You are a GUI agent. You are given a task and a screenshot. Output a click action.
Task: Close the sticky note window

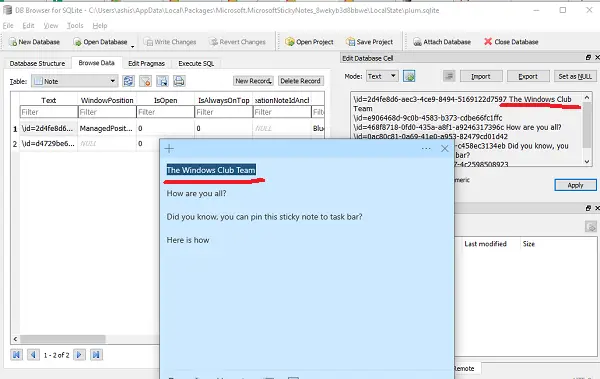point(444,149)
